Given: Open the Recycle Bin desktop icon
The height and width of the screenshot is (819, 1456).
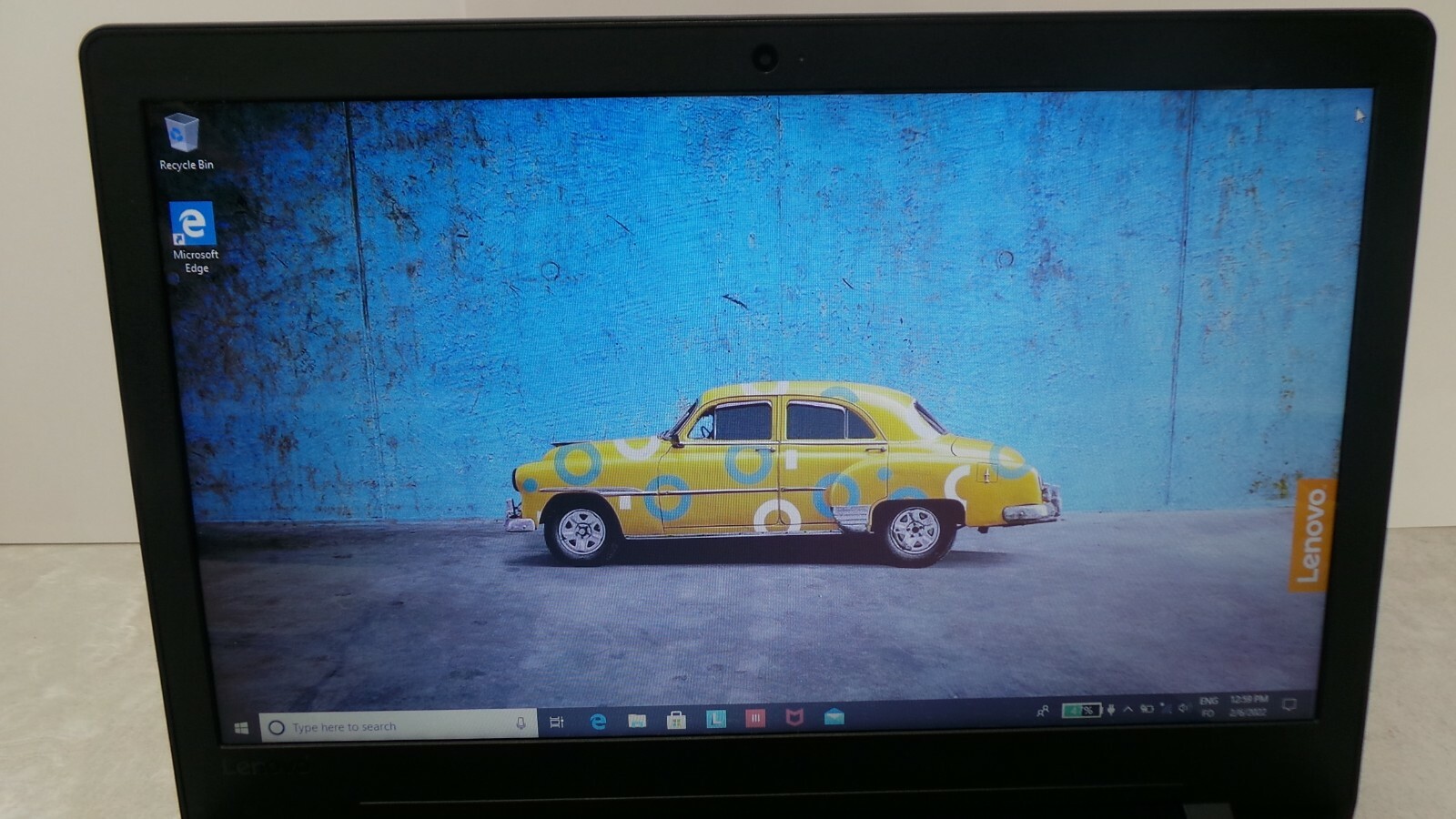Looking at the screenshot, I should [x=185, y=141].
